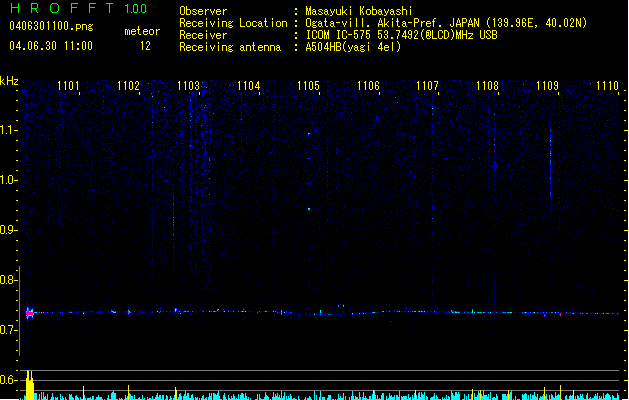Click the 1106 time axis marker
629x400 pixels.
point(368,85)
